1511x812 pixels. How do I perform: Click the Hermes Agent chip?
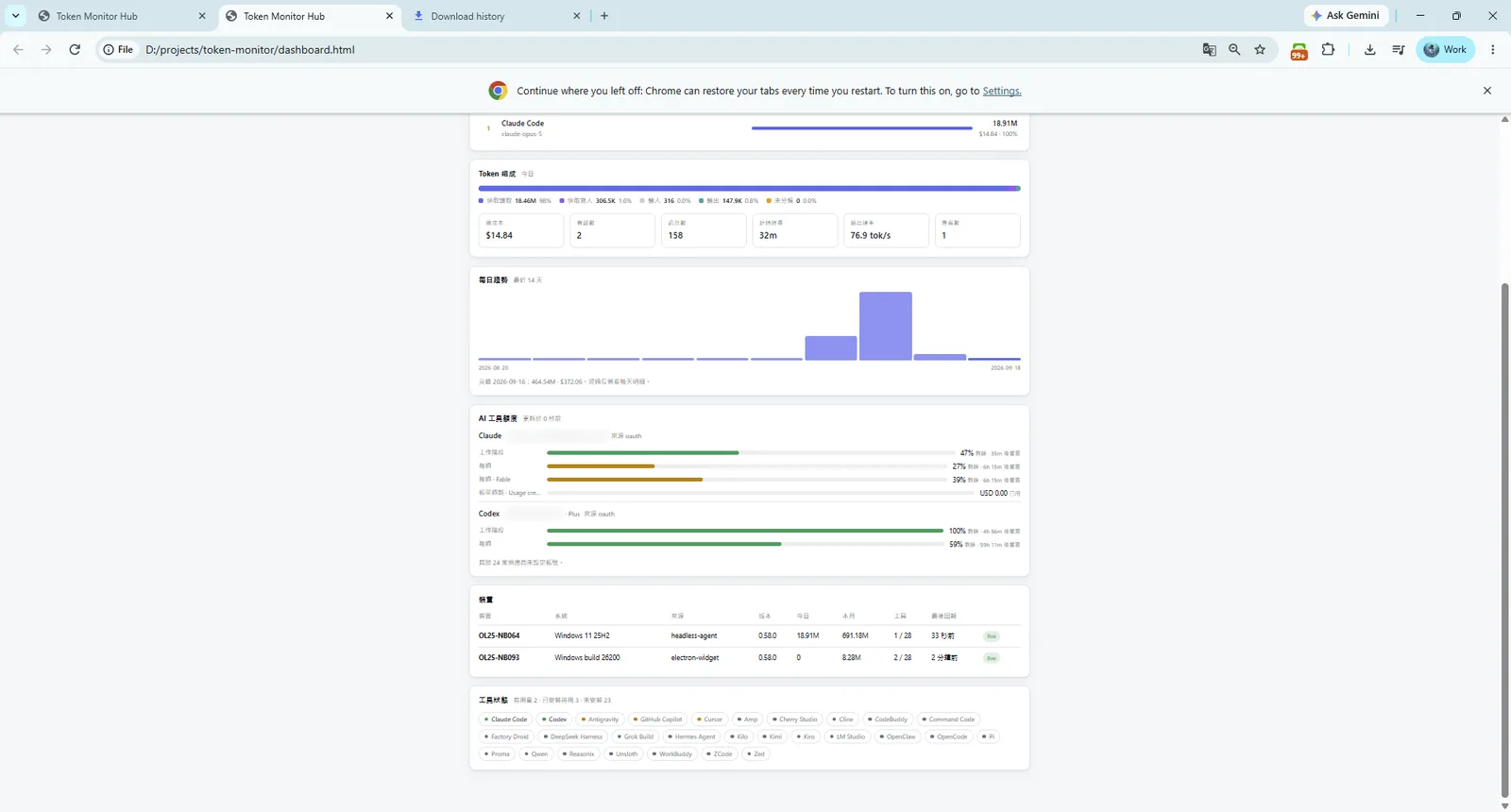(x=692, y=736)
